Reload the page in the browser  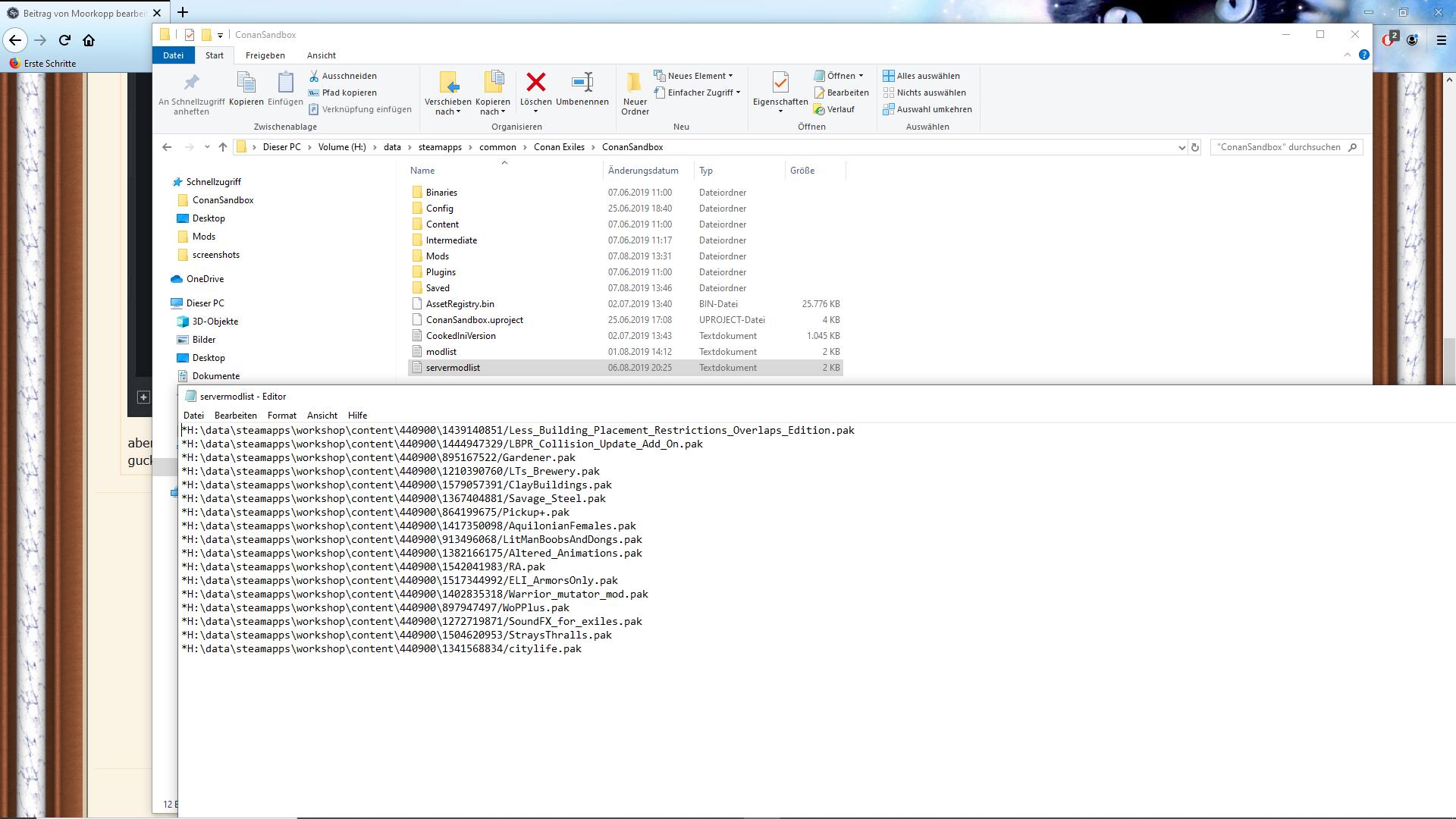coord(64,41)
